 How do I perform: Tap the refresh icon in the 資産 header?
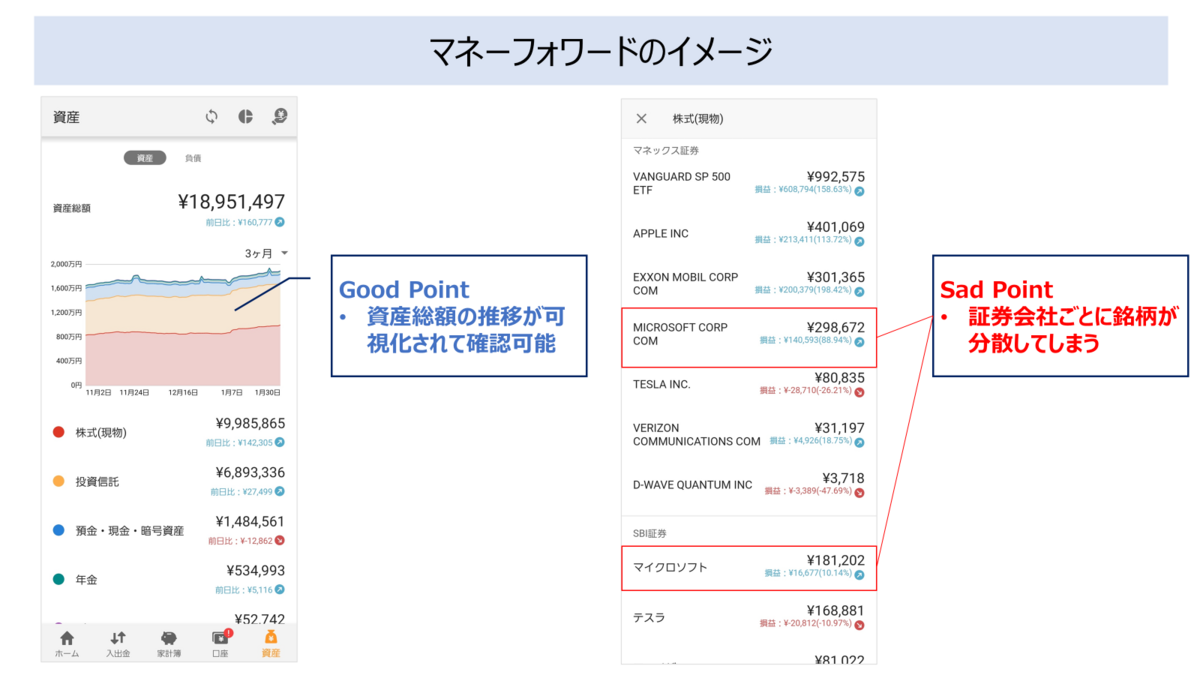(x=212, y=117)
